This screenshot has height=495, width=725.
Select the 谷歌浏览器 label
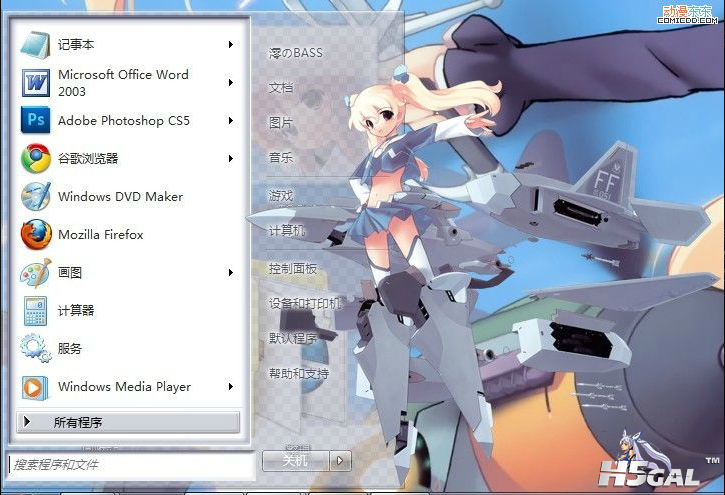[x=88, y=159]
